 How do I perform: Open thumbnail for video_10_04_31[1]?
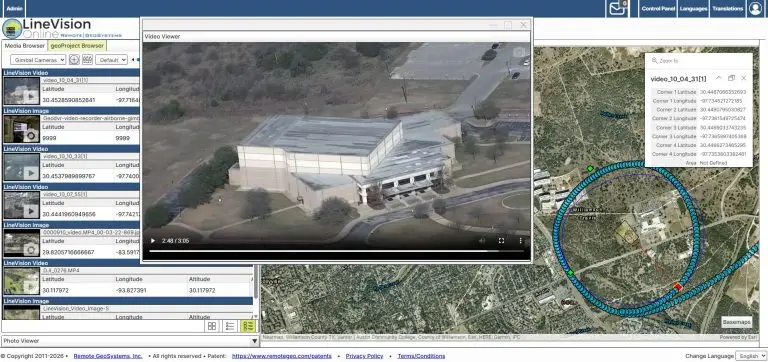coord(21,91)
